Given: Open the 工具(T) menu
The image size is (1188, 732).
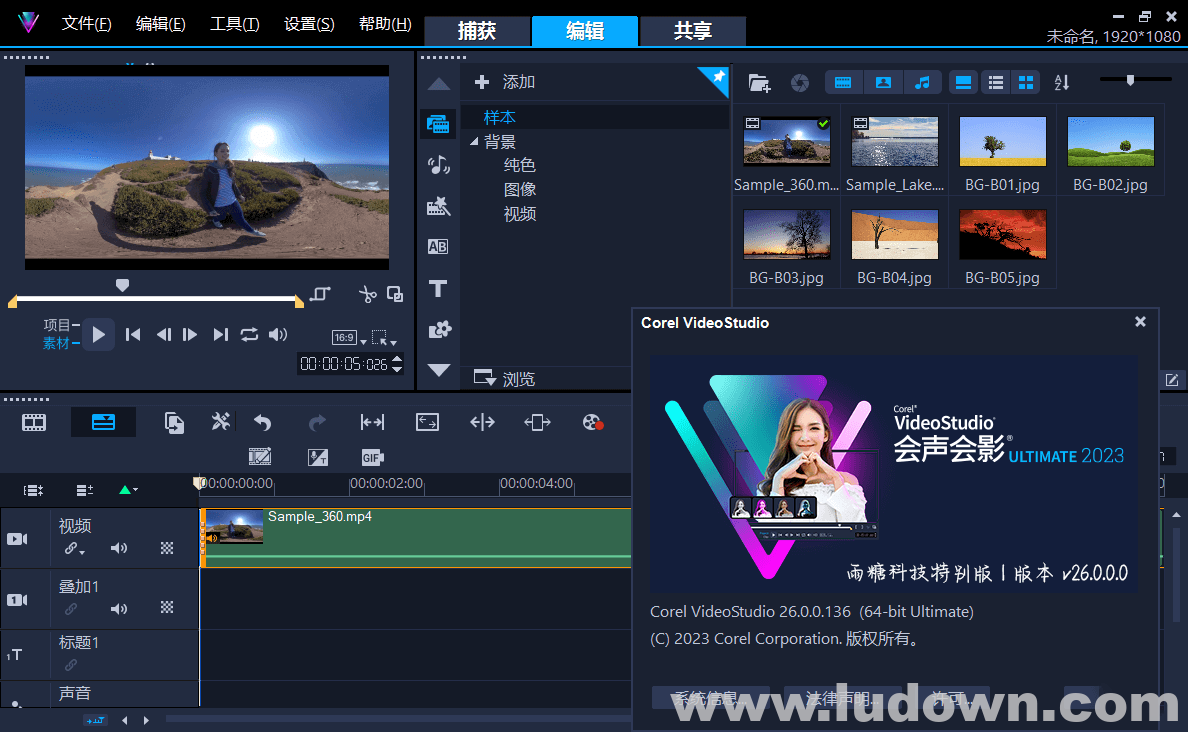Looking at the screenshot, I should [235, 23].
